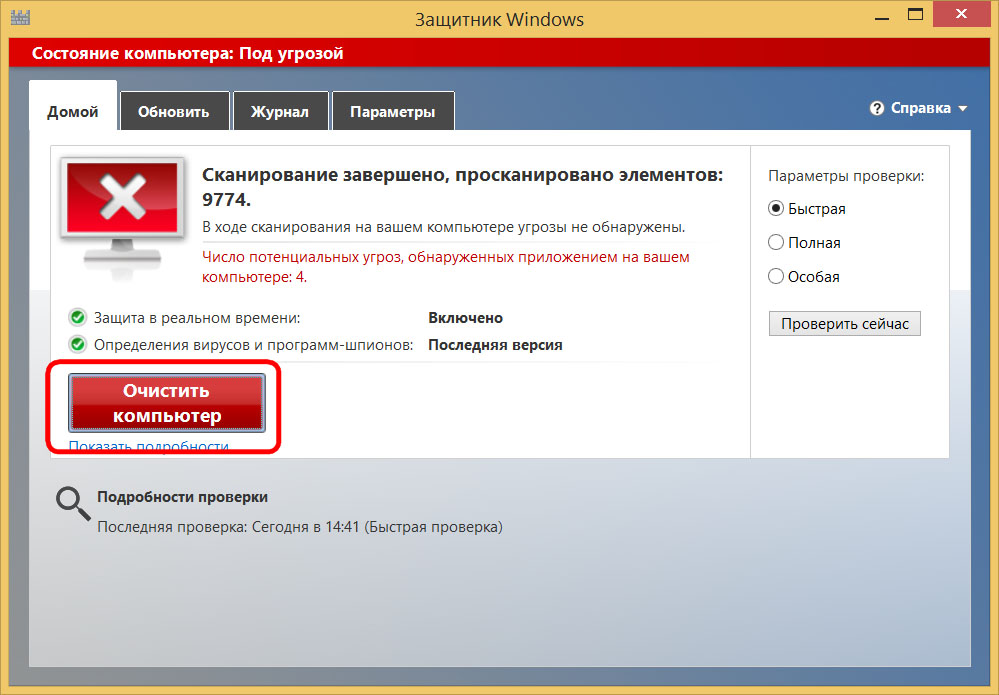Viewport: 999px width, 695px height.
Task: Expand the Справка dropdown arrow
Action: point(963,109)
